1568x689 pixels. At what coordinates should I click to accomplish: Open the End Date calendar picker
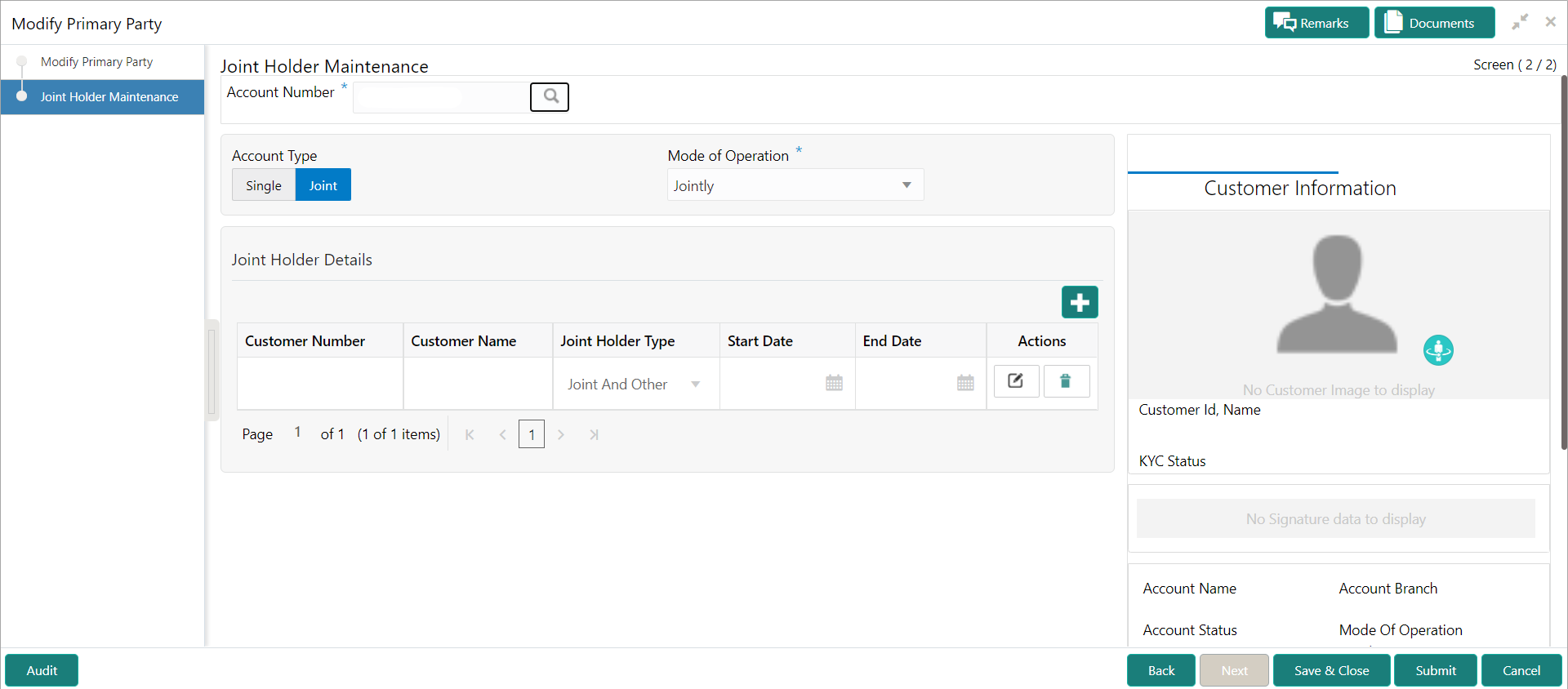point(965,383)
